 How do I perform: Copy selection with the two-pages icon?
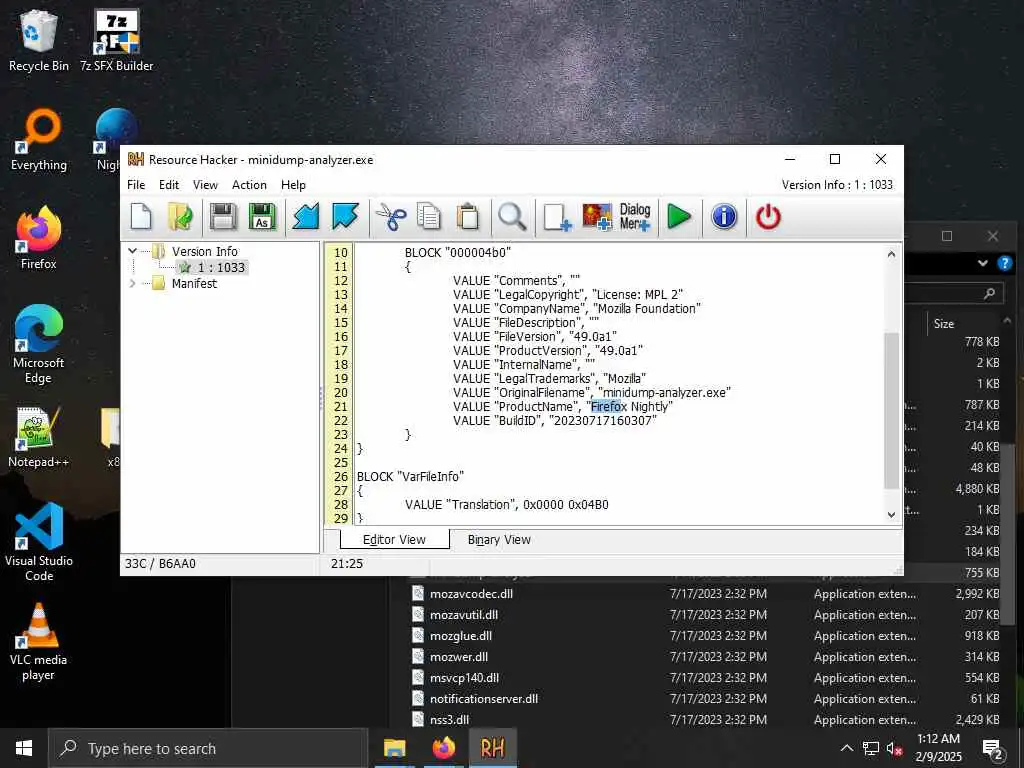point(429,217)
